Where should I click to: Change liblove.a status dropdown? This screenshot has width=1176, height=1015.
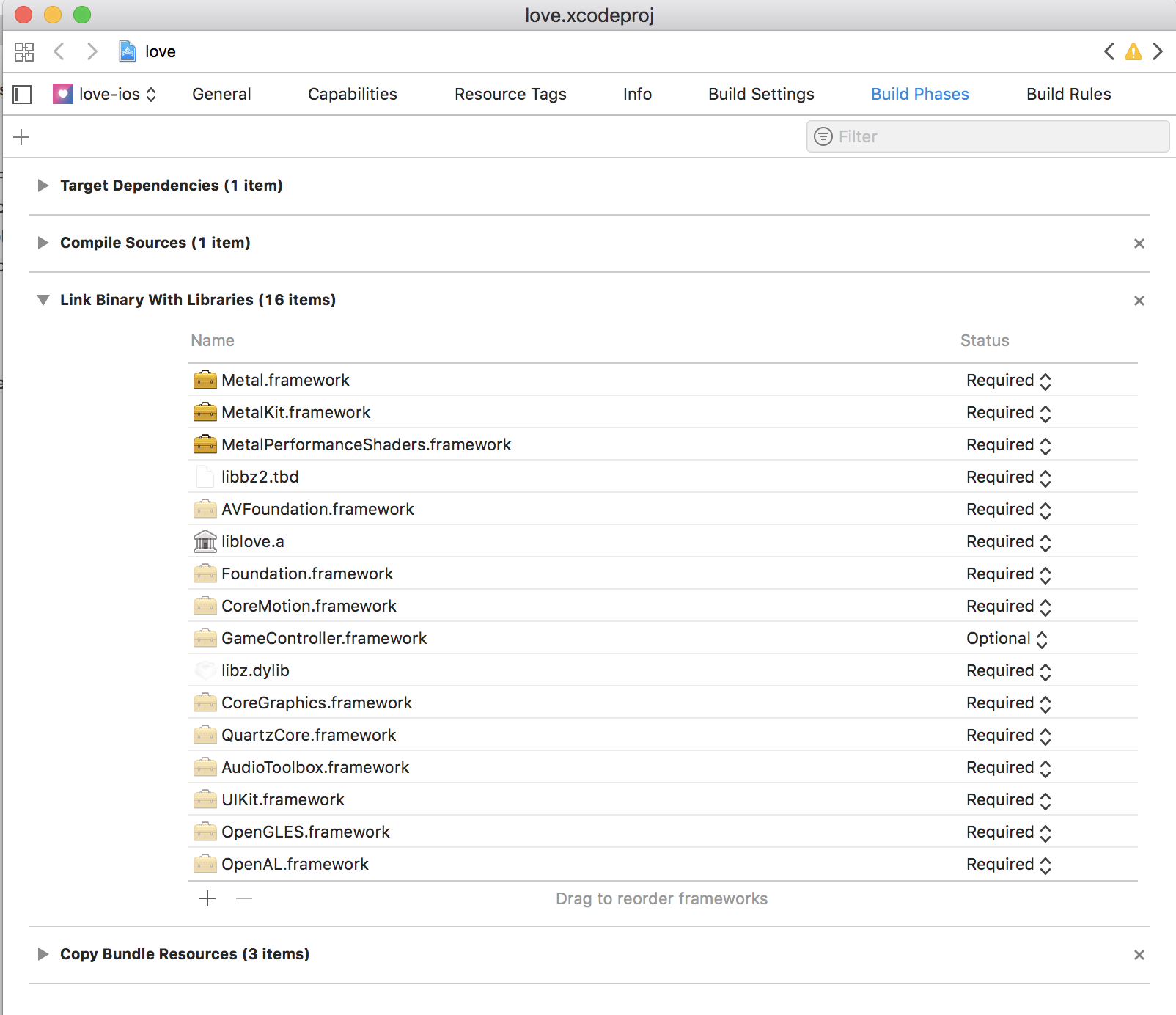(x=1009, y=542)
